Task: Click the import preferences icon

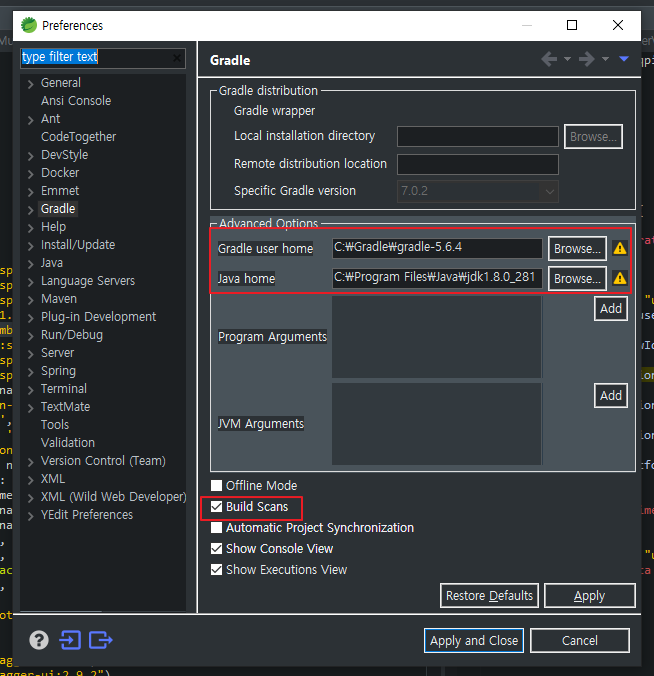Action: pyautogui.click(x=70, y=640)
